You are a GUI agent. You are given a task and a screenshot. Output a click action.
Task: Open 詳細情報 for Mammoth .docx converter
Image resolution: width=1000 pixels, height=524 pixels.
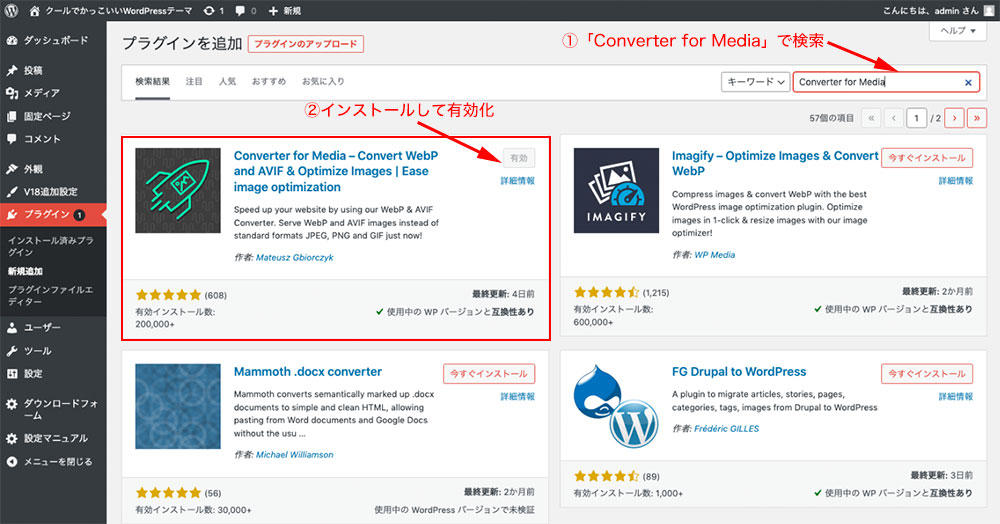coord(517,397)
